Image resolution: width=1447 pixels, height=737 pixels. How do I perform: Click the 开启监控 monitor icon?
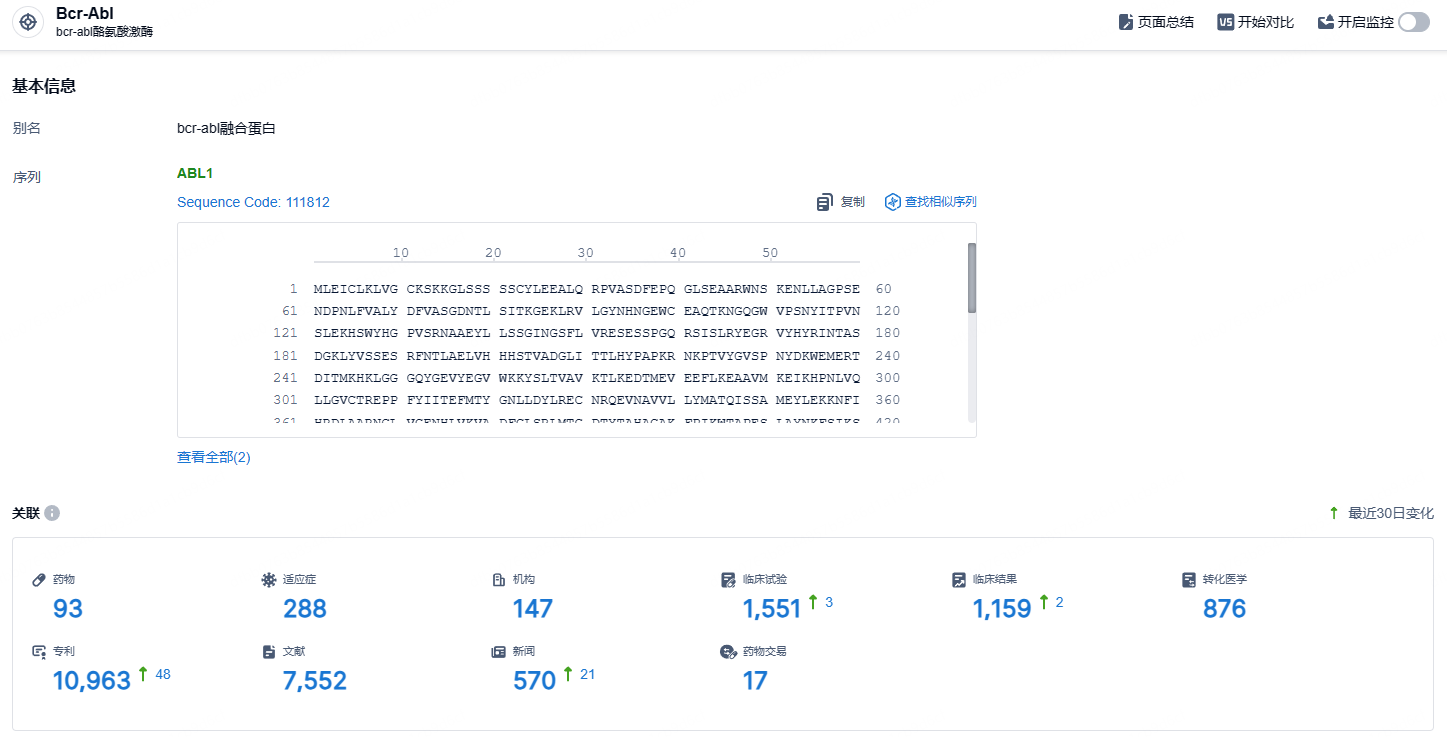[1326, 22]
